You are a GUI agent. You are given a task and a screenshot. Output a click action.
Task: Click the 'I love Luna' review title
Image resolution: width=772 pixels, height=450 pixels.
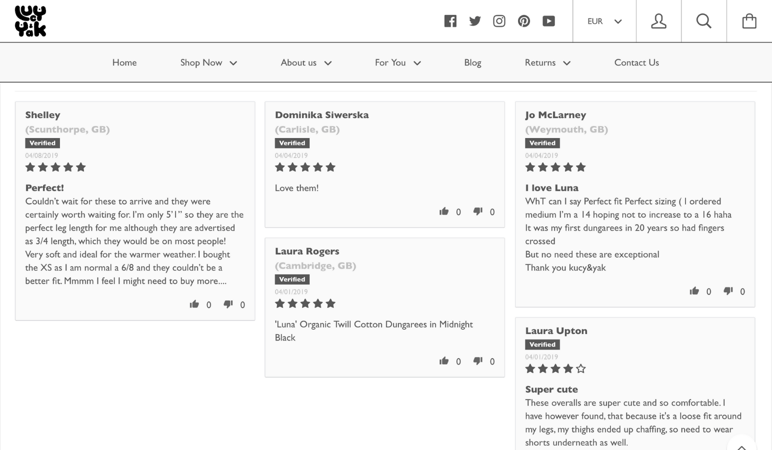click(551, 188)
